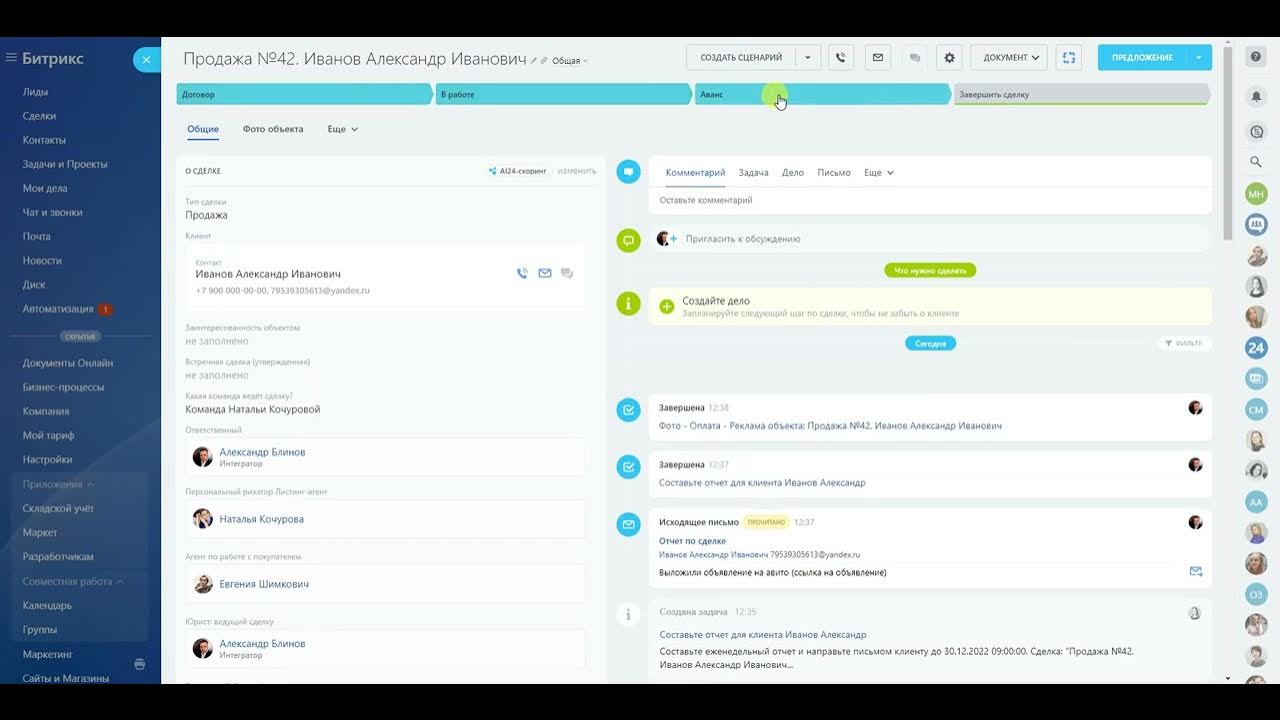This screenshot has width=1280, height=720.
Task: Click the Оставьте комментарий input field
Action: [x=930, y=200]
